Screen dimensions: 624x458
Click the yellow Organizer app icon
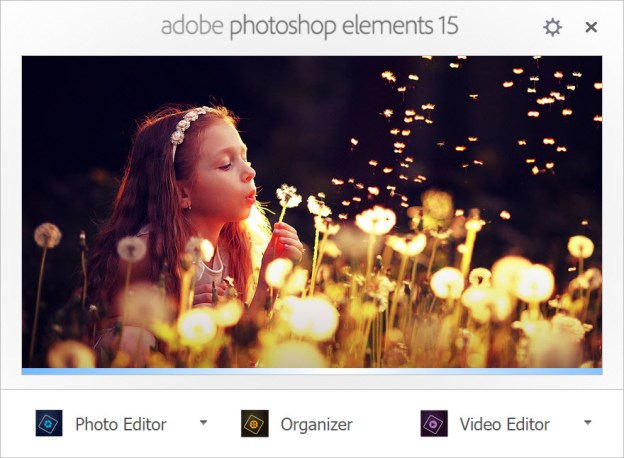click(255, 424)
